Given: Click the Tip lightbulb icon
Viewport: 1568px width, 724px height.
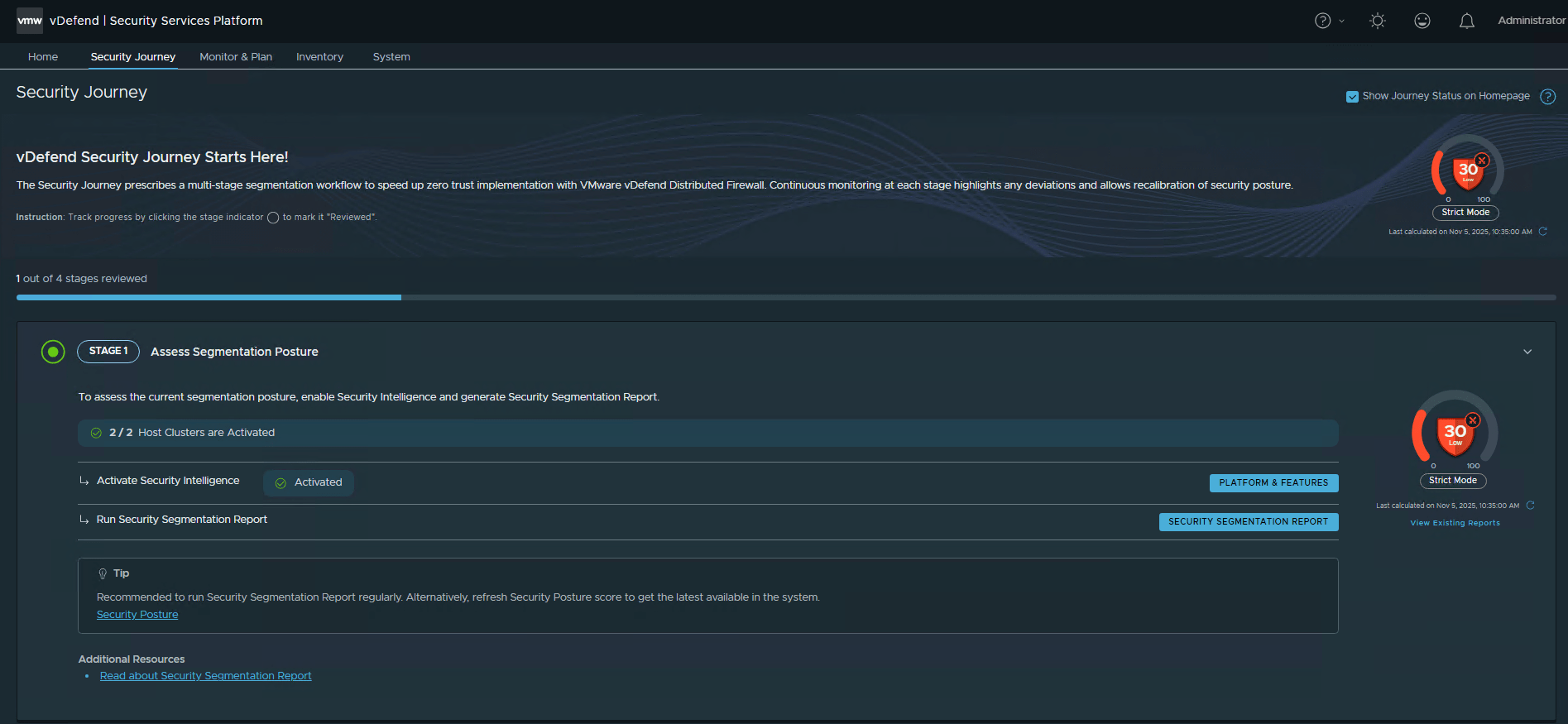Looking at the screenshot, I should click(103, 573).
